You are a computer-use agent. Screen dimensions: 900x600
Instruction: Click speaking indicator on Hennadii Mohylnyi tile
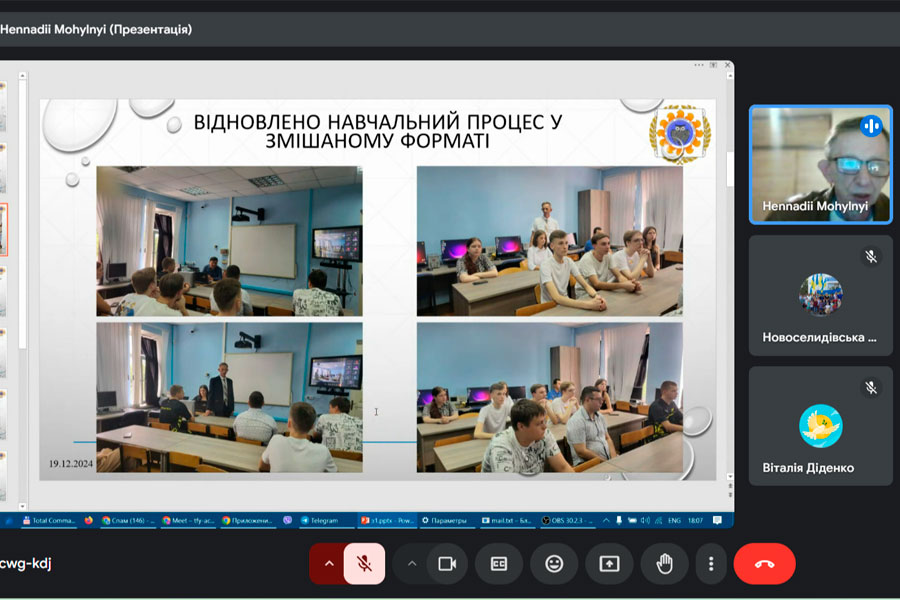[x=871, y=126]
